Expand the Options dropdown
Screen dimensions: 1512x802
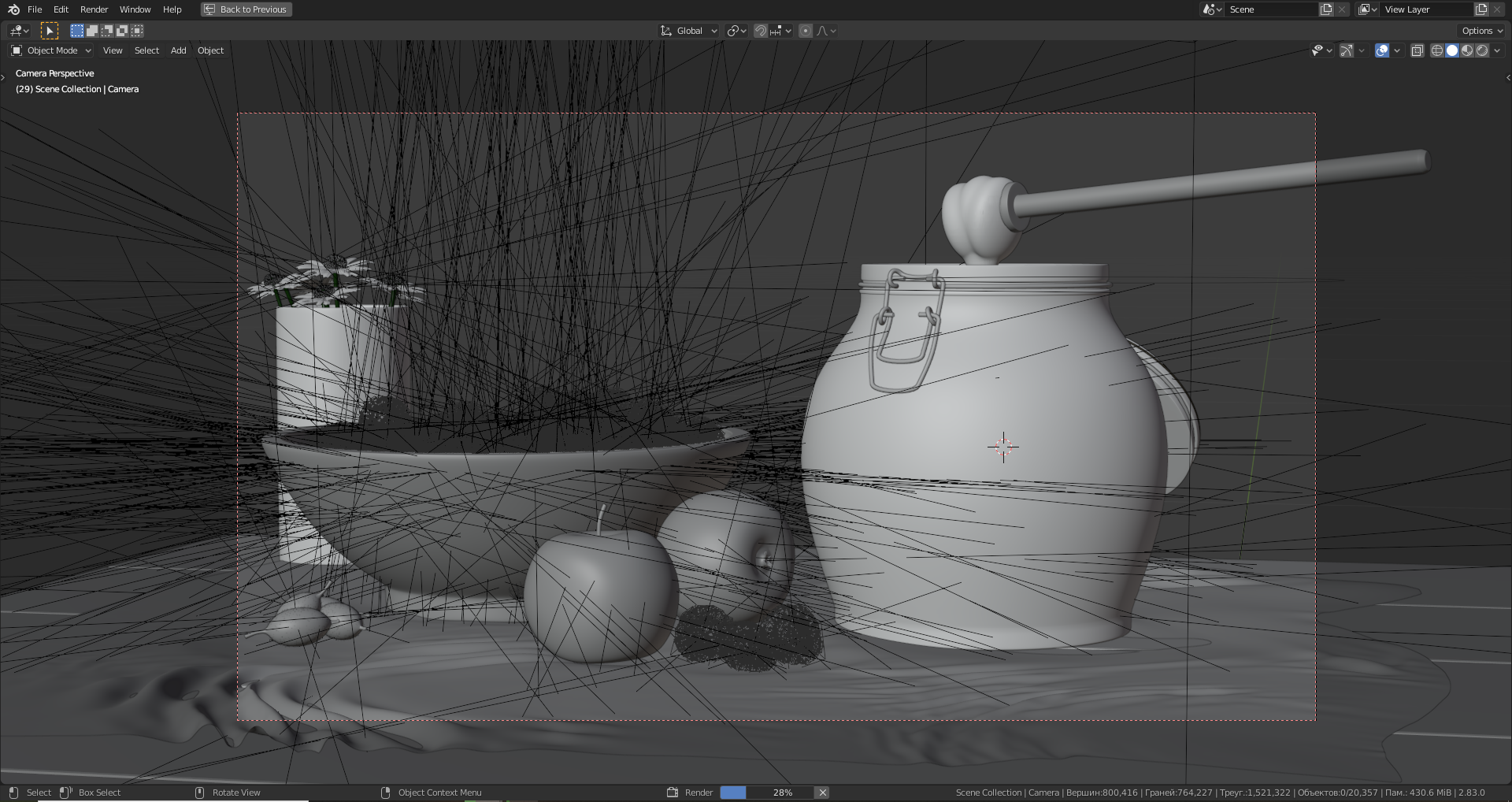[x=1482, y=31]
